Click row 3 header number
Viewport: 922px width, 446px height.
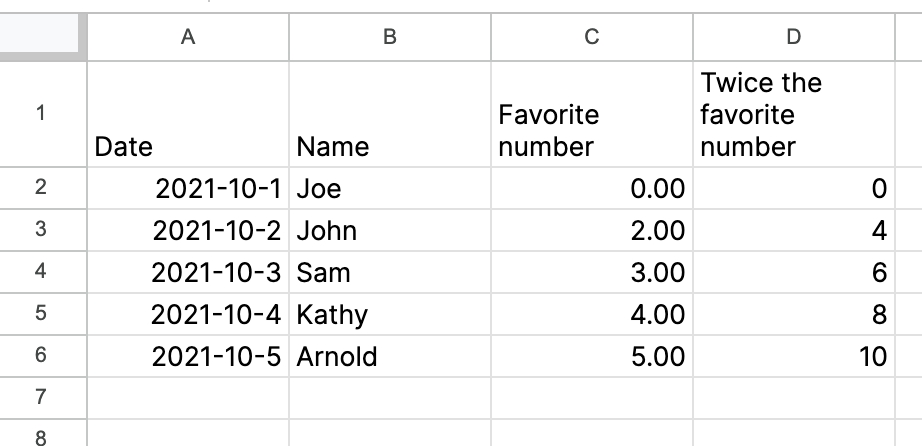pyautogui.click(x=40, y=229)
